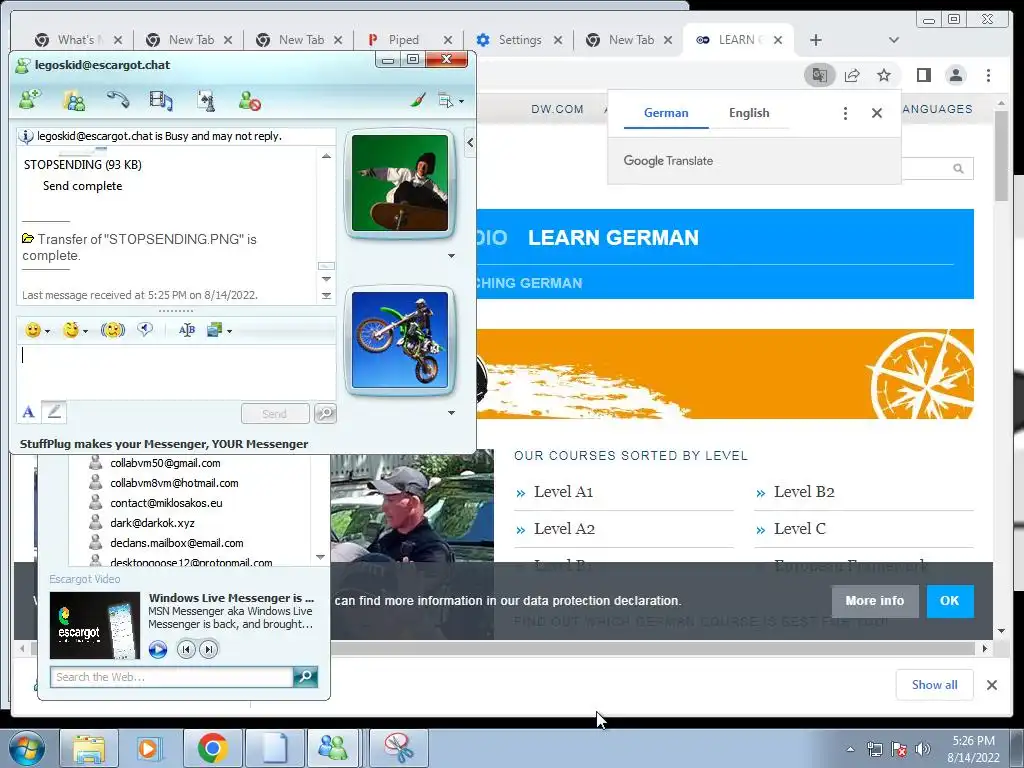The image size is (1024, 768).
Task: Open the Level B2 course link
Action: tap(804, 492)
